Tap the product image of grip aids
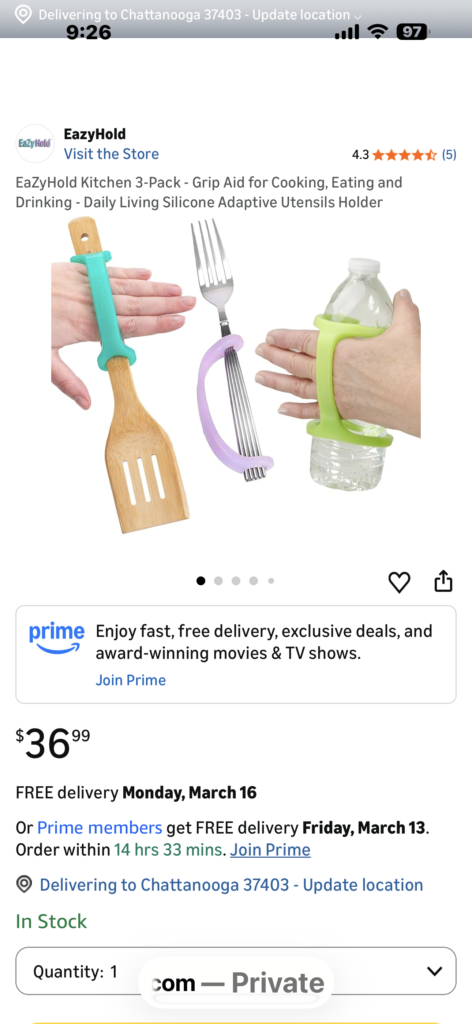Image resolution: width=472 pixels, height=1024 pixels. point(236,376)
